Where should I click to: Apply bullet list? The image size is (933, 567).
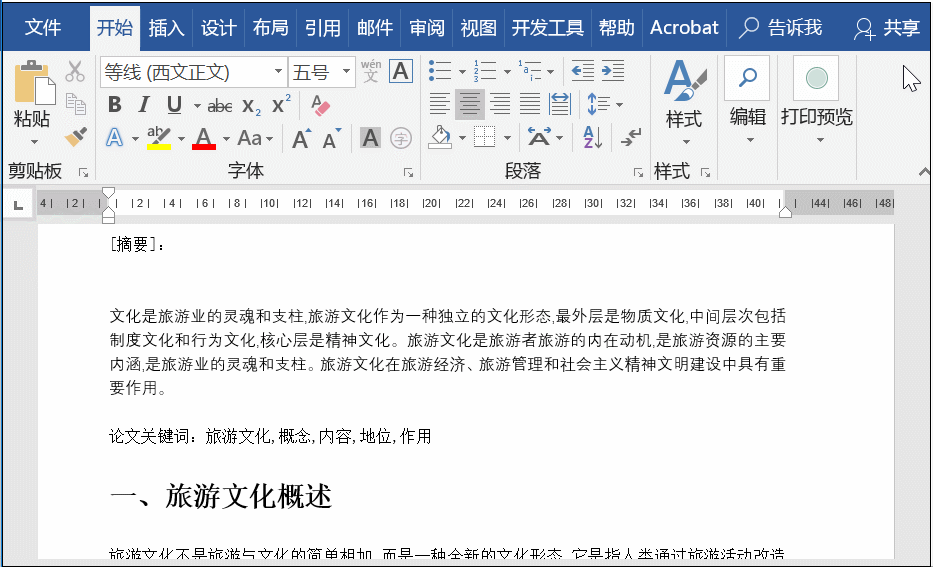click(440, 71)
